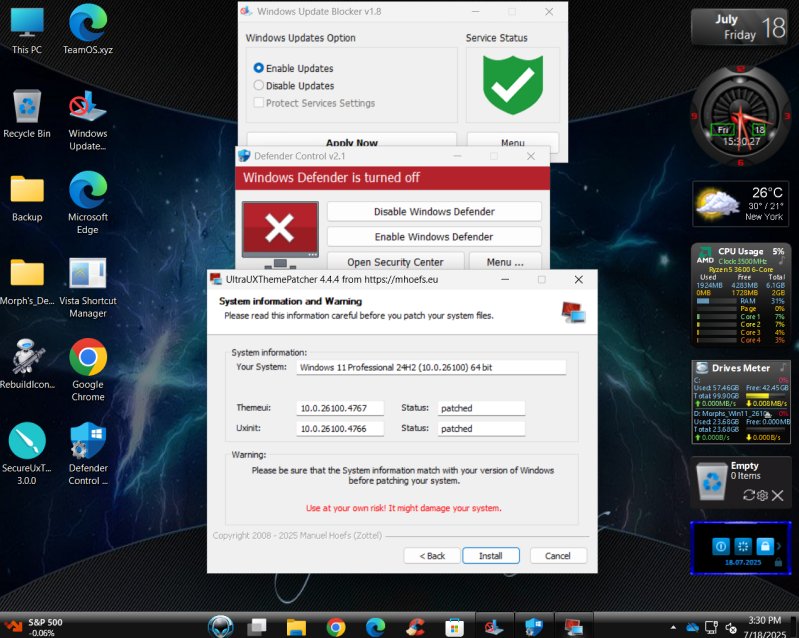
Task: Click Open Security Center button
Action: tap(395, 262)
